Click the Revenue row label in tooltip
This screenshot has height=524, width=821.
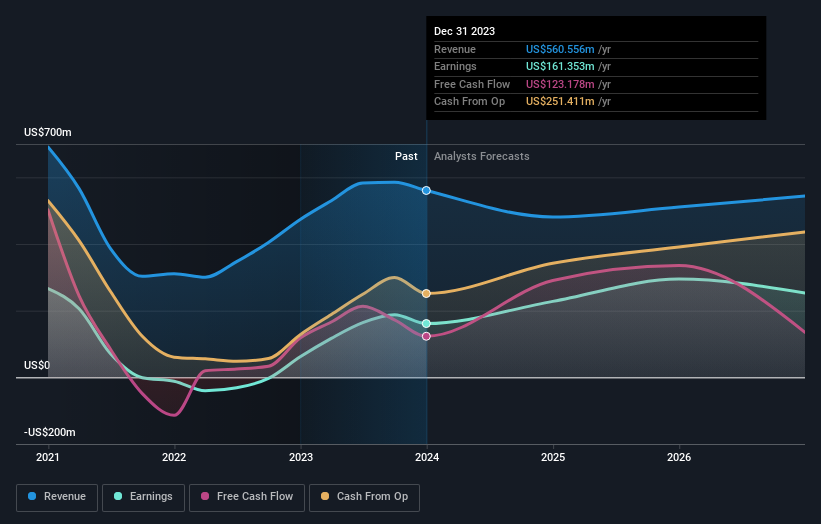(455, 49)
